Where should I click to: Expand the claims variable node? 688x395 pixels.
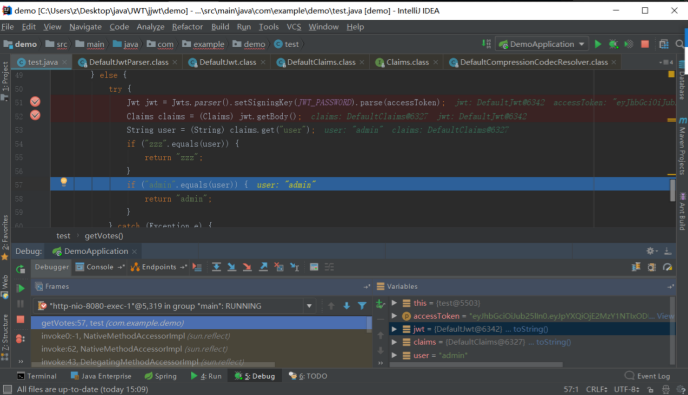(x=394, y=342)
